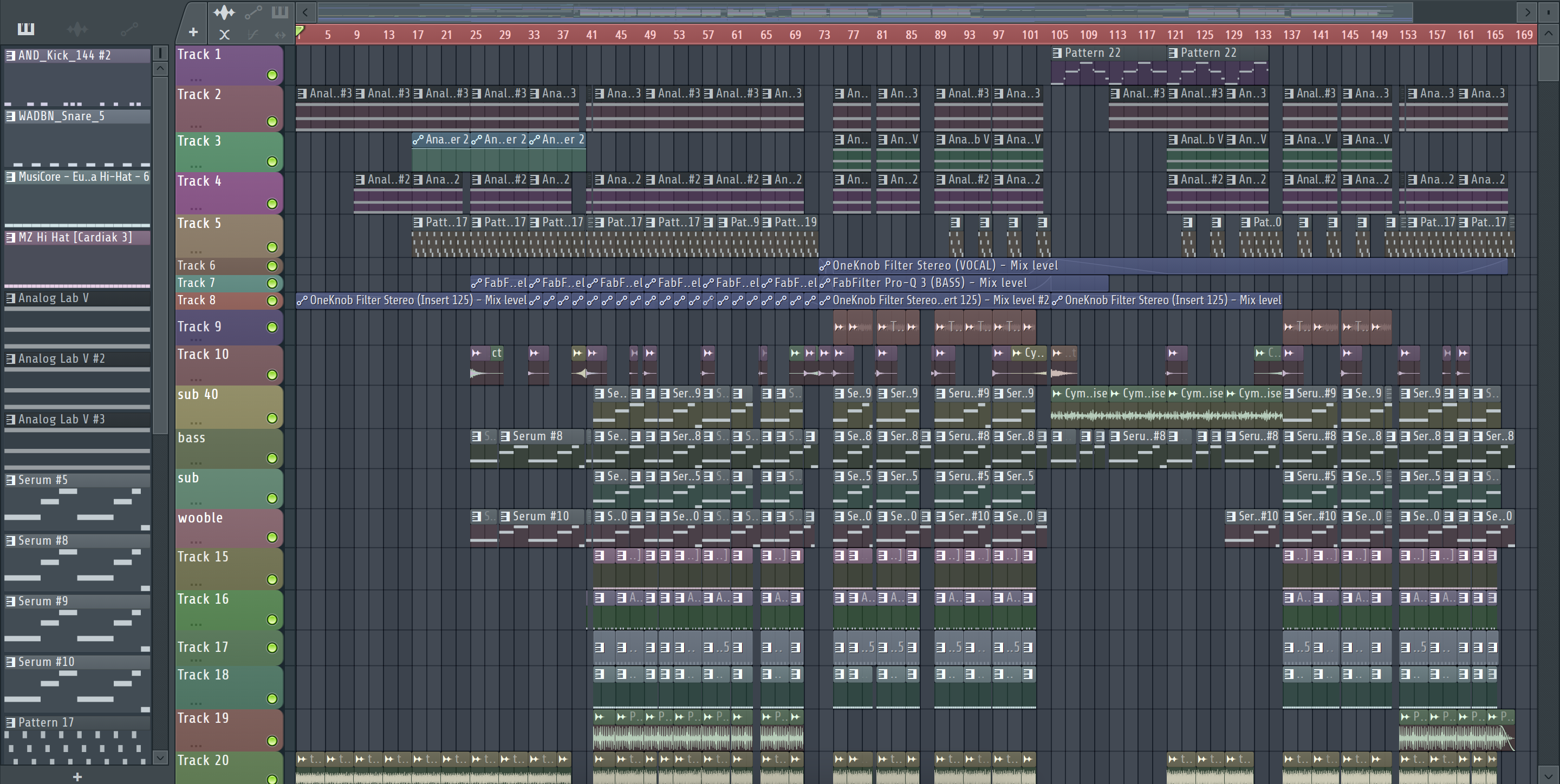This screenshot has height=784, width=1560.
Task: Click the picker scroll up arrow
Action: pyautogui.click(x=160, y=68)
